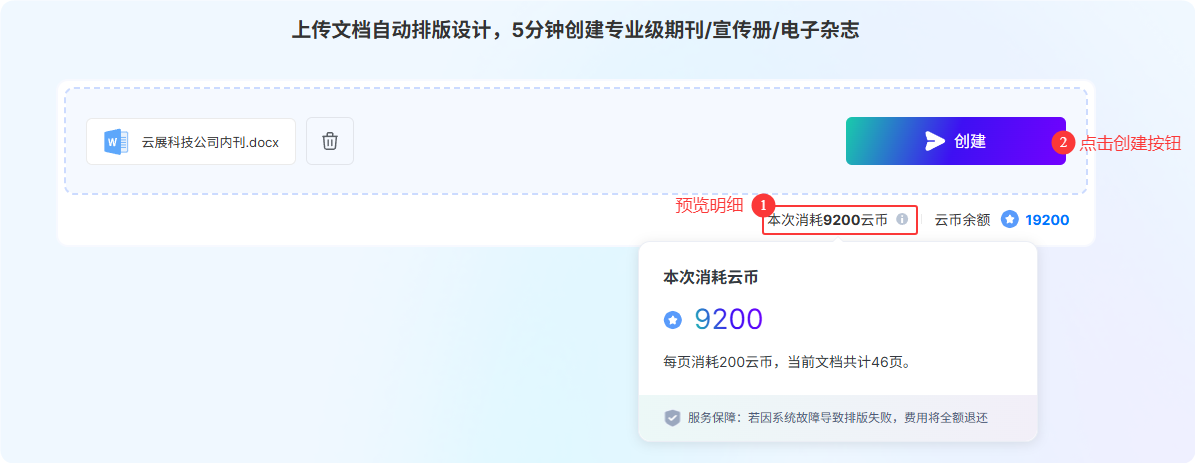The width and height of the screenshot is (1195, 463).
Task: Click the red circle numbered 1
Action: coord(763,205)
